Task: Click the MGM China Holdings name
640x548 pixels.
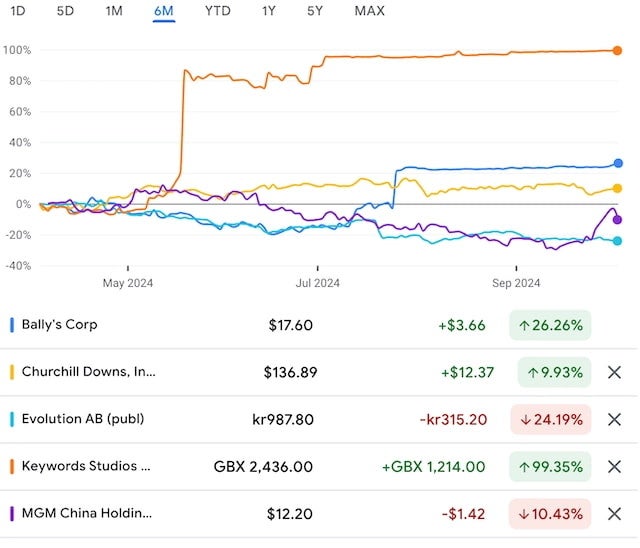Action: click(87, 513)
